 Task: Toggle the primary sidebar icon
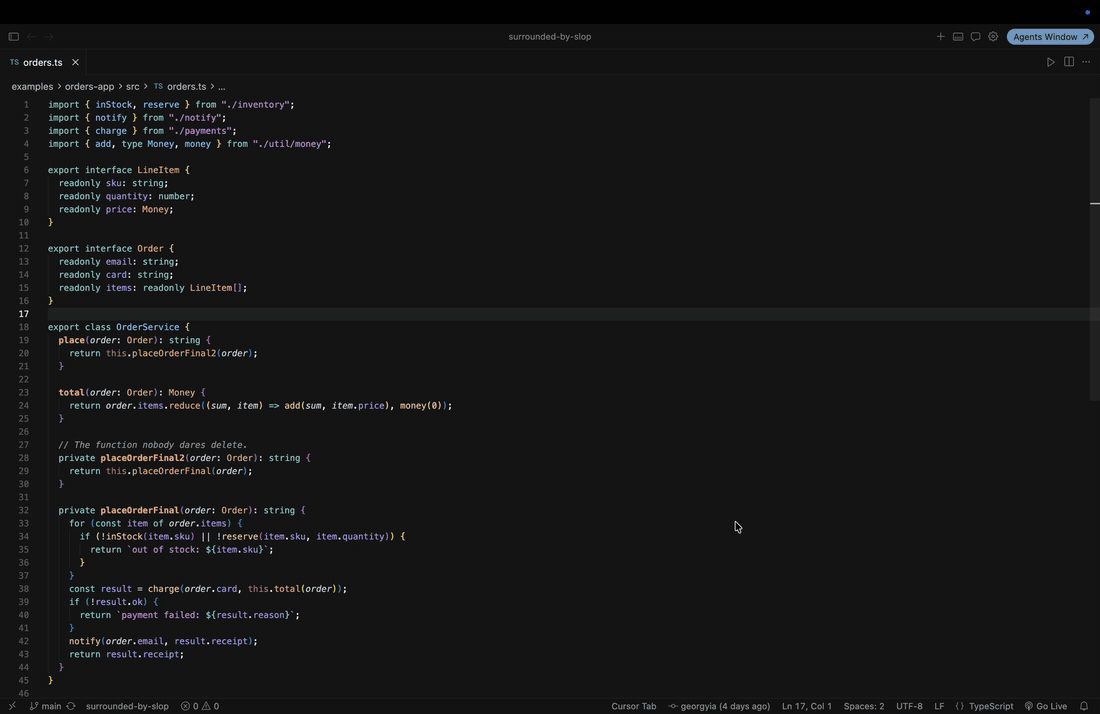coord(13,36)
